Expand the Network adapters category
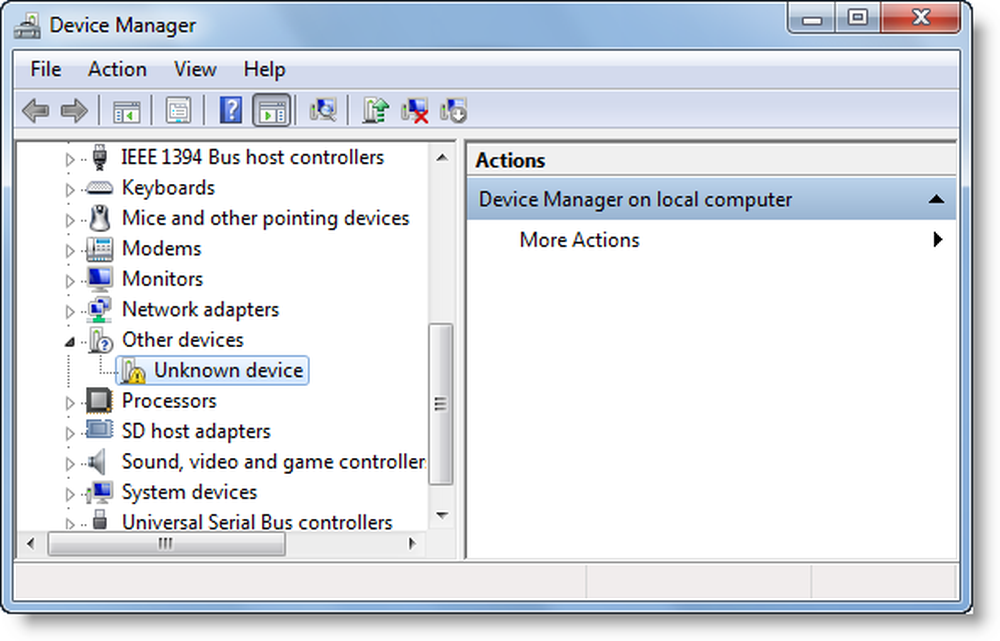 pos(68,309)
